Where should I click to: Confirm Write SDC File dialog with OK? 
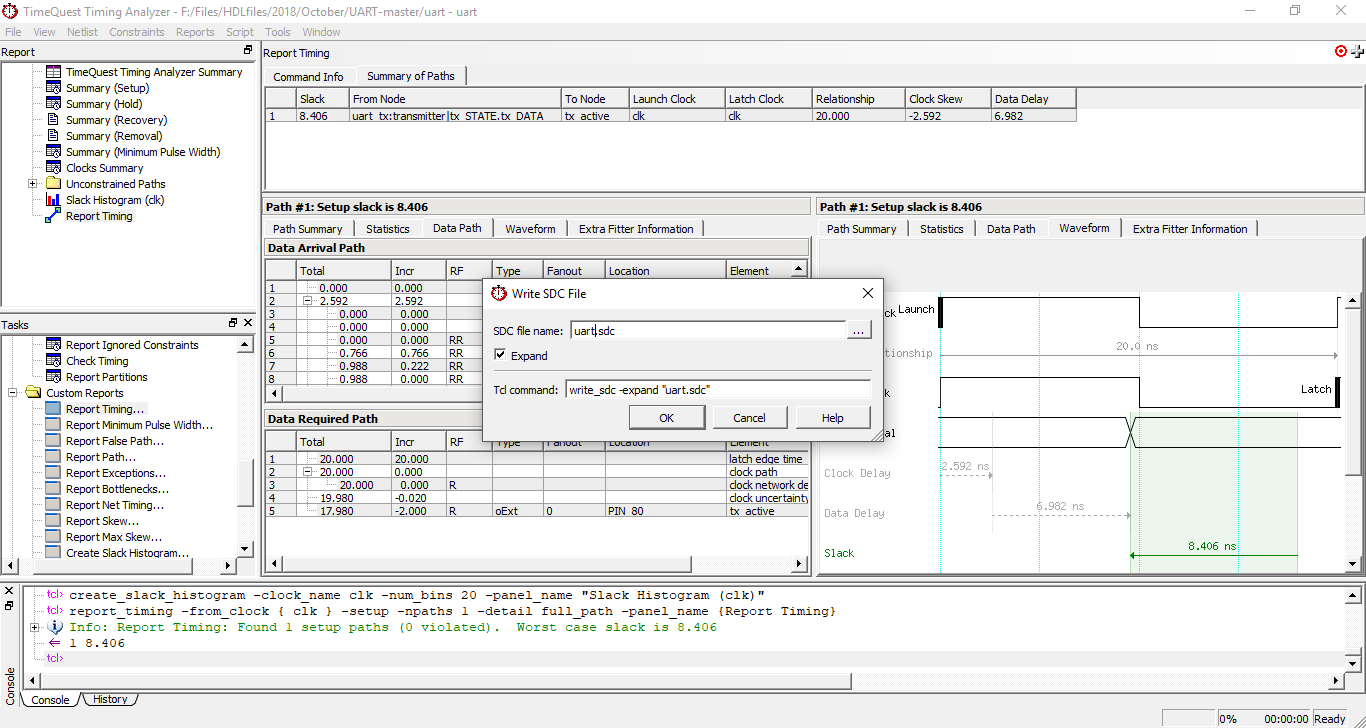click(x=666, y=418)
